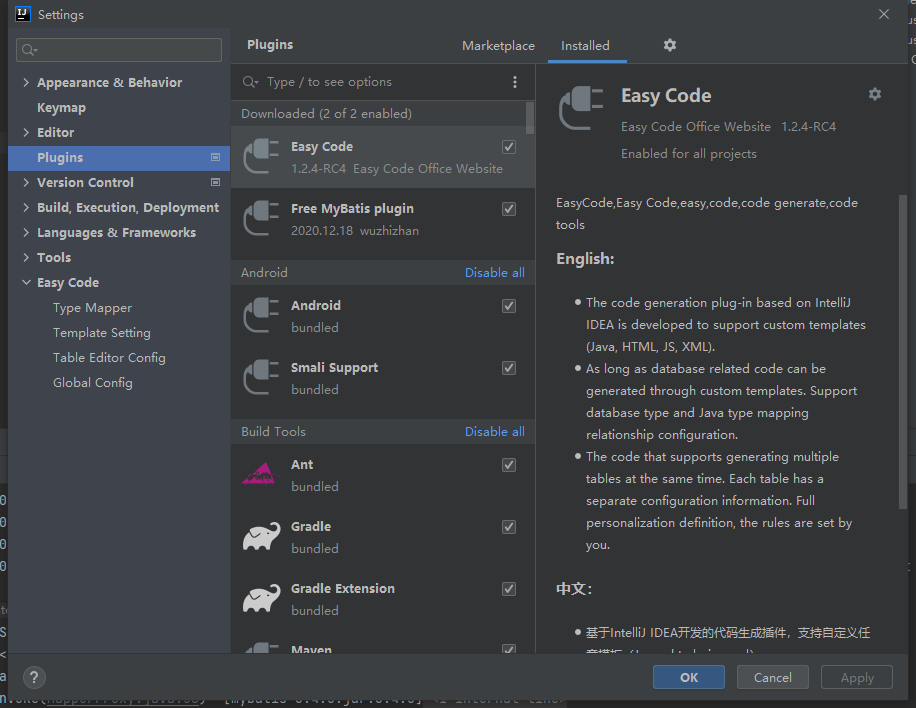Disable all Android plugins

pyautogui.click(x=494, y=273)
